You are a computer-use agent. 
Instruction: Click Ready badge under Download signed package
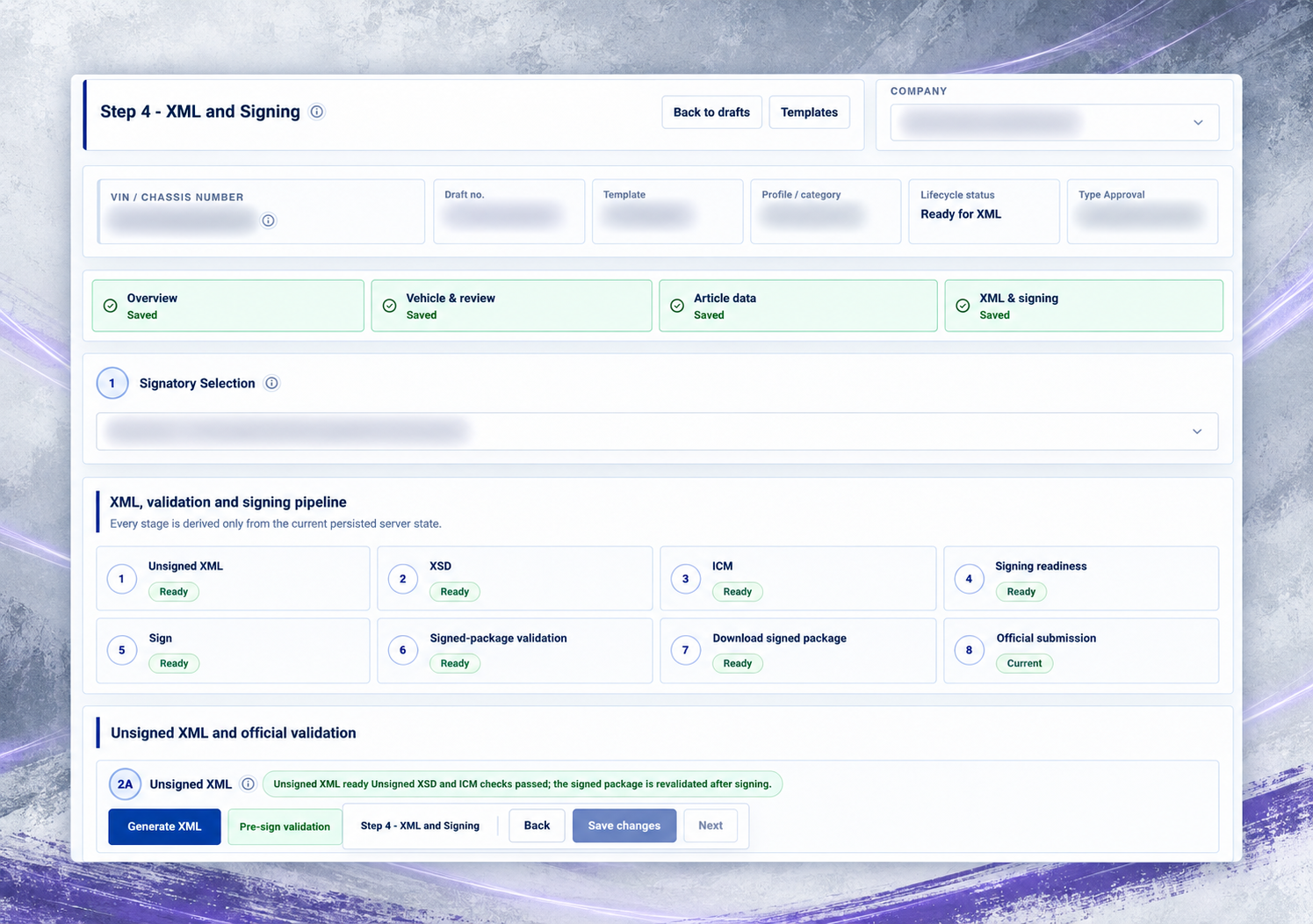tap(738, 664)
